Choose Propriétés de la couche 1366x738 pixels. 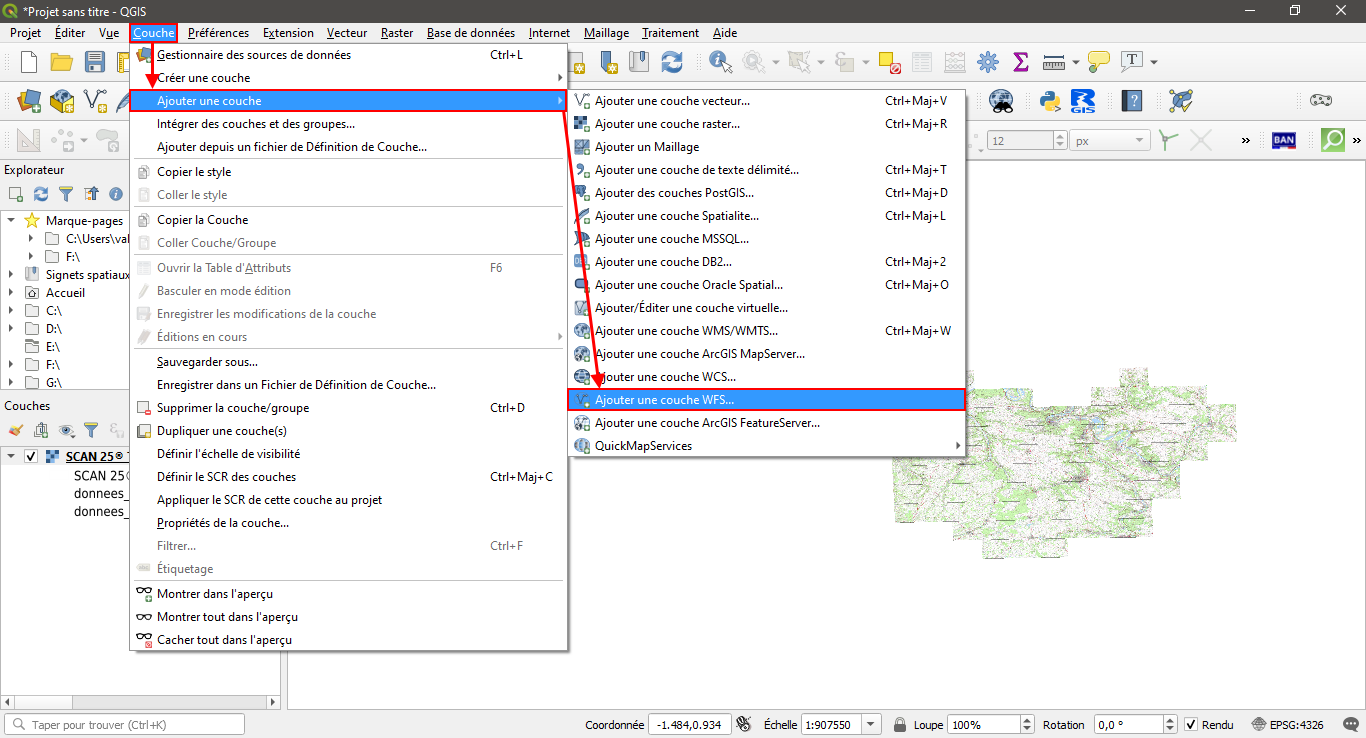[x=348, y=523]
